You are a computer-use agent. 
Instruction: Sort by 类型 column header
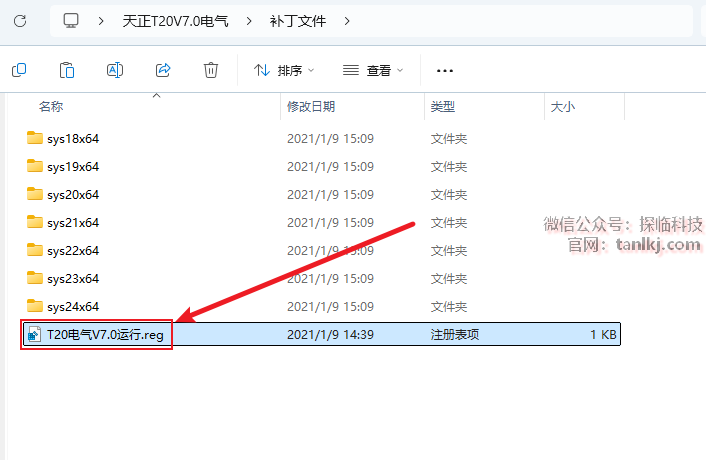(x=443, y=106)
